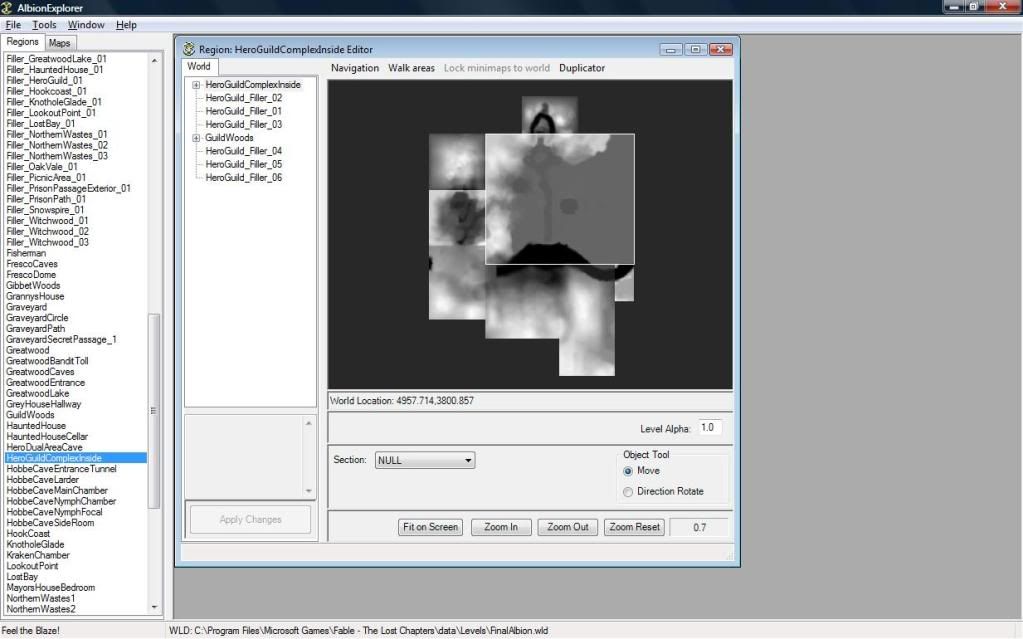Click the regions list scroll down arrow
Image resolution: width=1023 pixels, height=639 pixels.
tap(154, 607)
